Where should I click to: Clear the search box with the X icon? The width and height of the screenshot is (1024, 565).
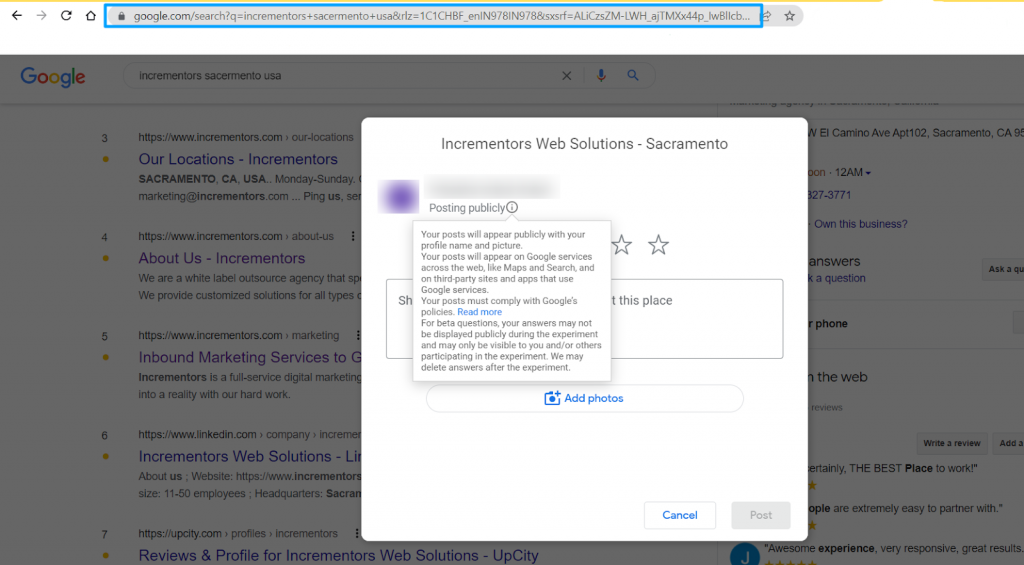566,76
